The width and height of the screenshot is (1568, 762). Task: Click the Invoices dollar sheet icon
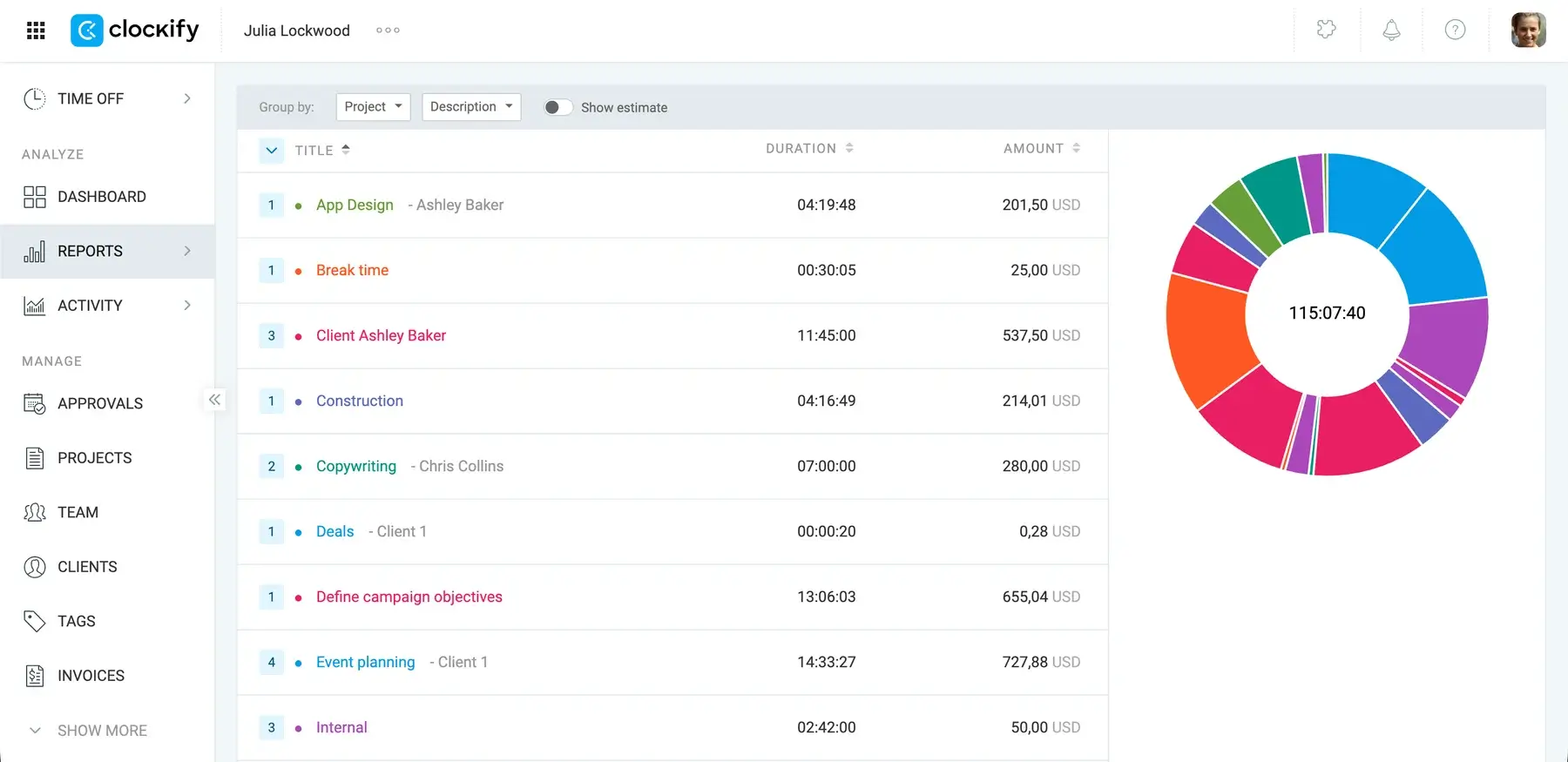(x=35, y=676)
